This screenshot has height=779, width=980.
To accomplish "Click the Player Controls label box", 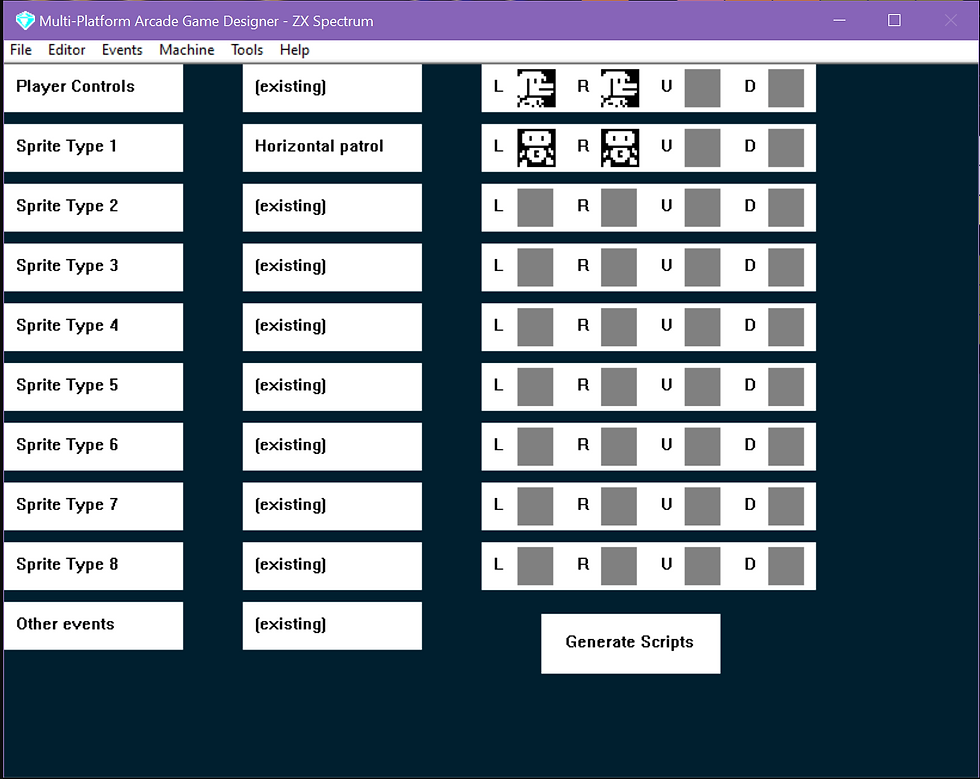I will [x=93, y=88].
